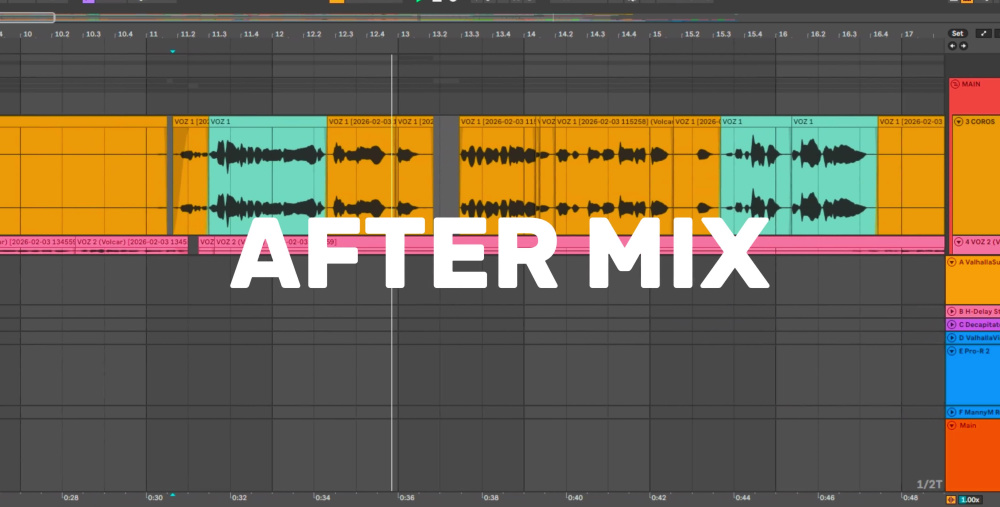
Task: Click bar 13 on the beat ruler
Action: coord(405,34)
